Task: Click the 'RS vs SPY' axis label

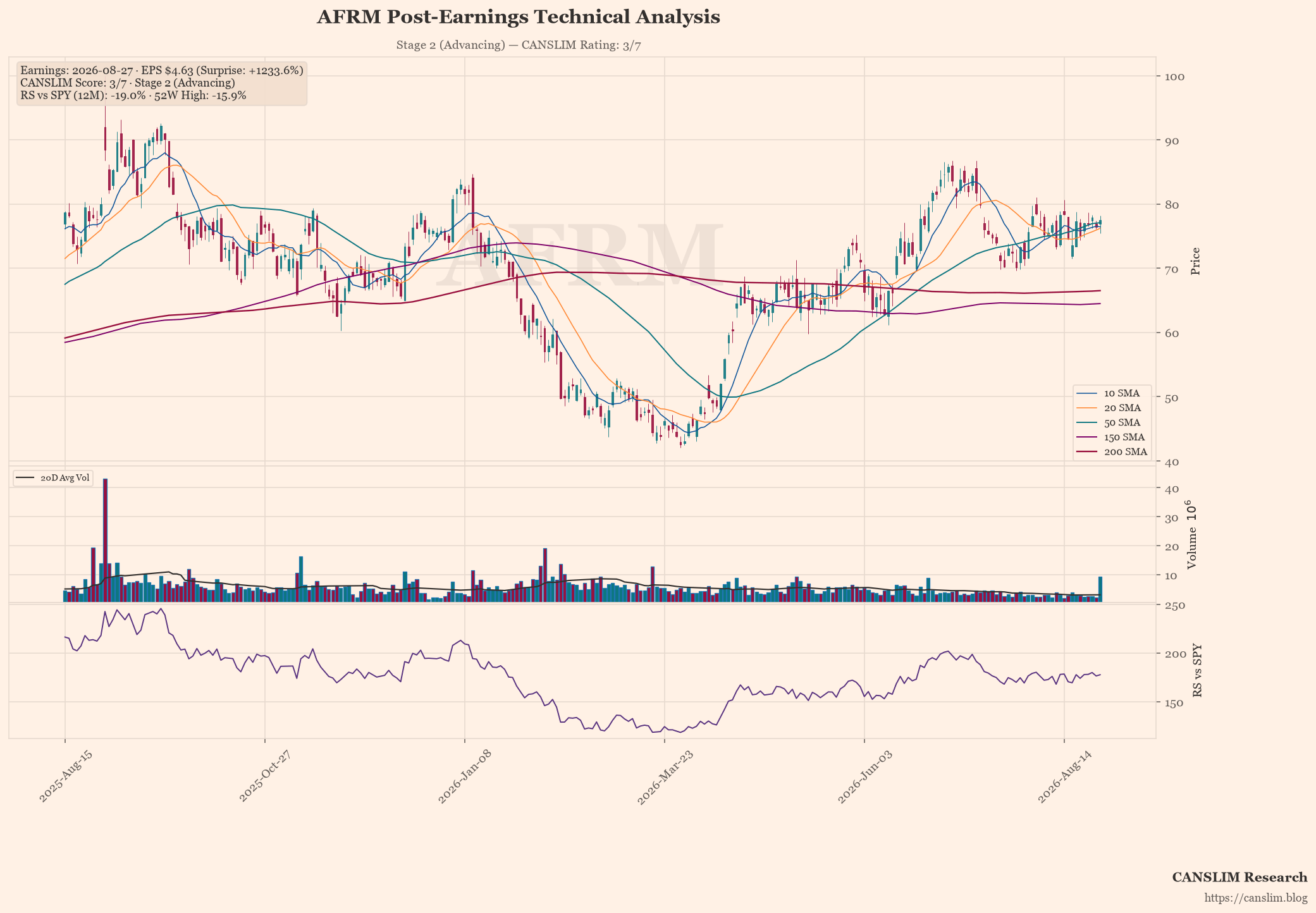Action: tap(1196, 671)
